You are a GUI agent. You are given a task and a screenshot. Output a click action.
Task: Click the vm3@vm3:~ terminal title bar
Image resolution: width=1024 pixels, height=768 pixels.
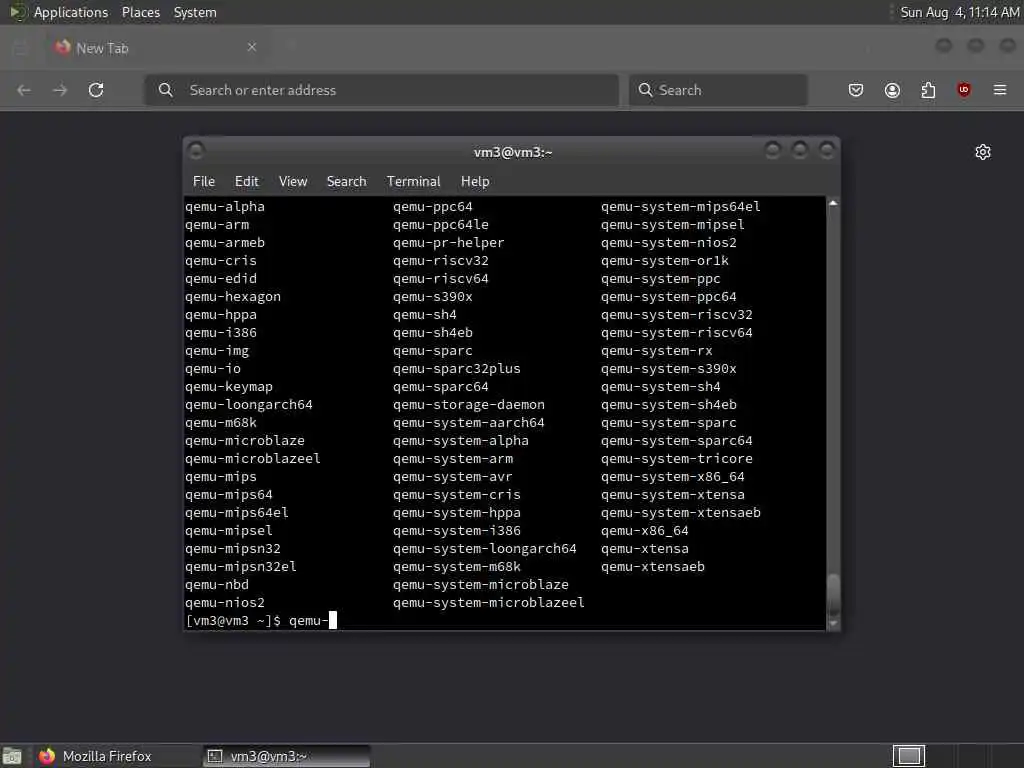point(513,152)
